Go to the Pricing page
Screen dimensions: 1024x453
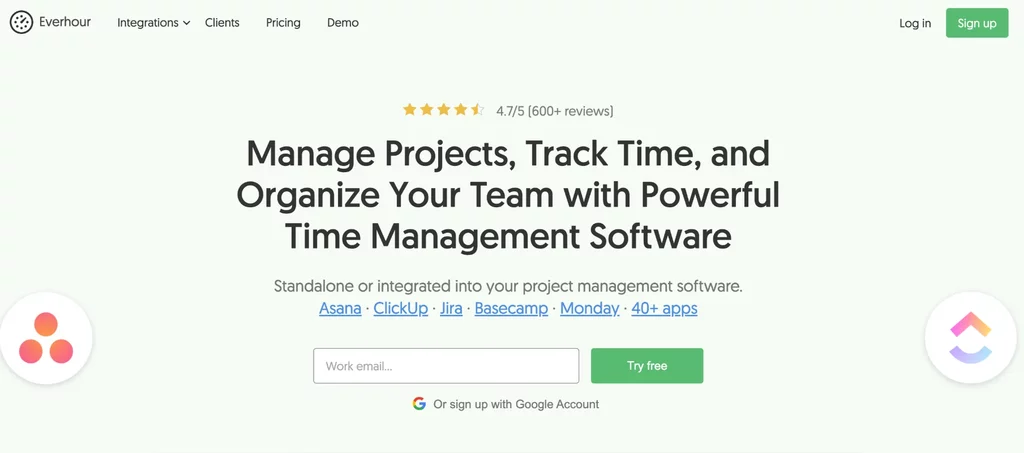click(x=283, y=23)
